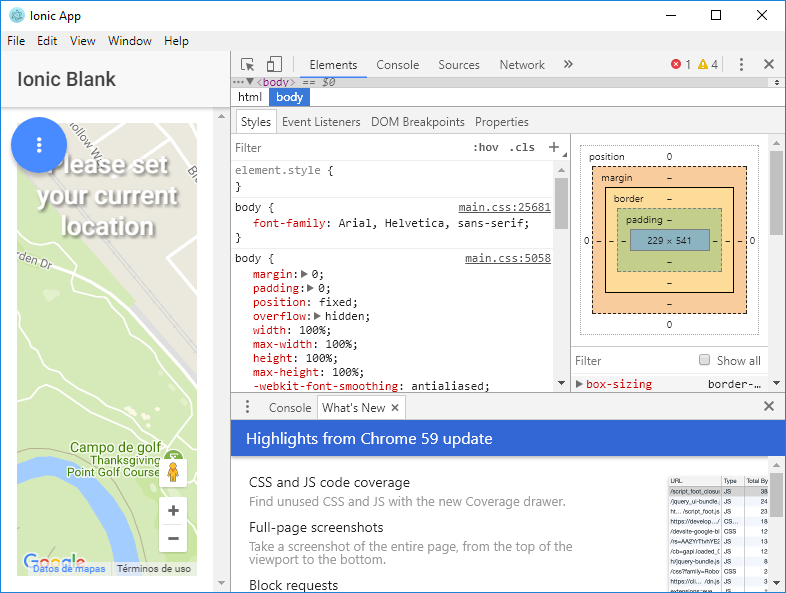This screenshot has width=786, height=593.
Task: Select the html breadcrumb
Action: 250,97
